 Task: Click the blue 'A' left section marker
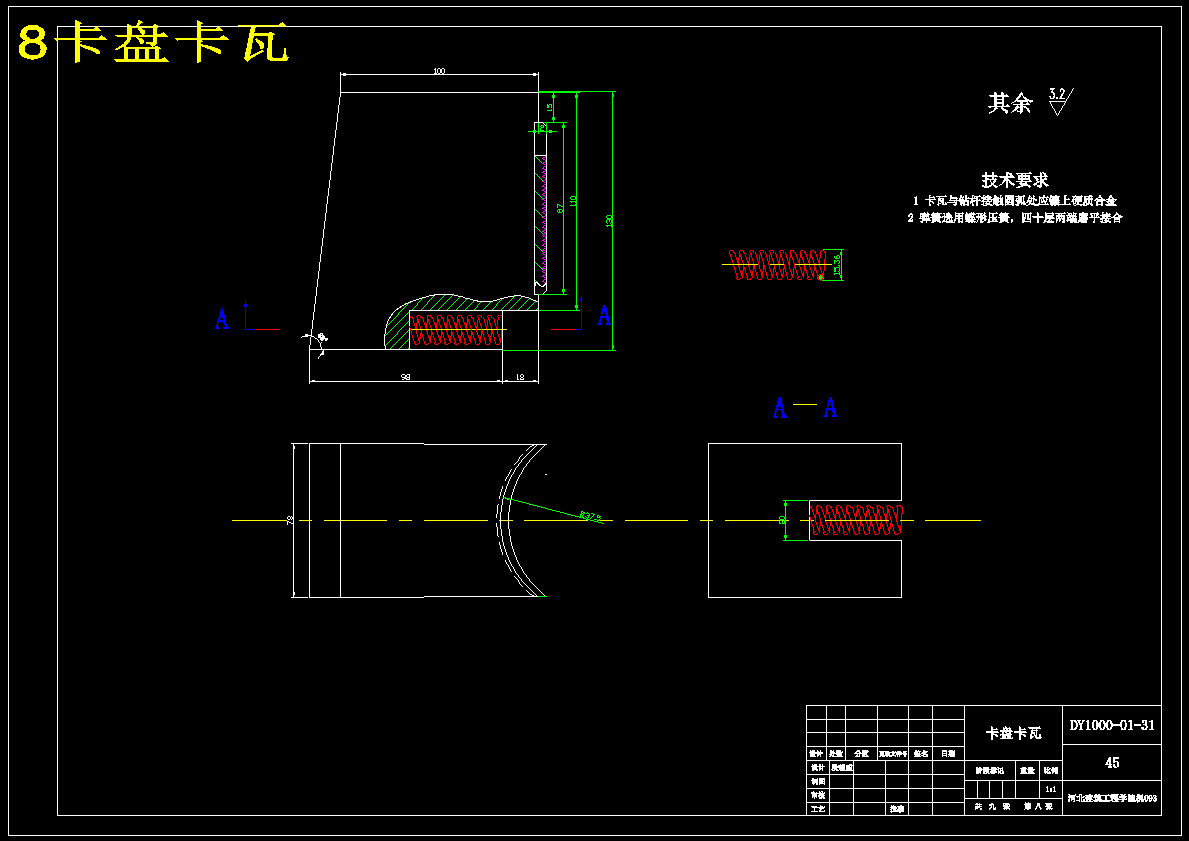(x=221, y=319)
